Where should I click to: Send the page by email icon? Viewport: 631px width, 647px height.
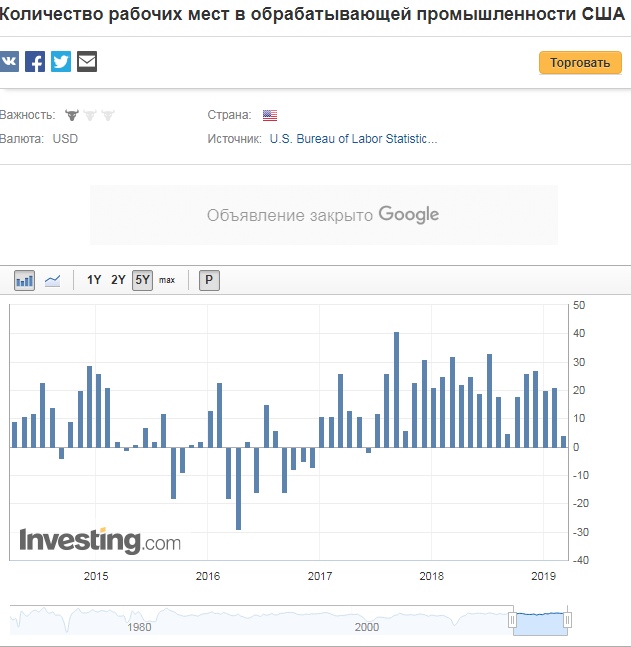(x=87, y=62)
